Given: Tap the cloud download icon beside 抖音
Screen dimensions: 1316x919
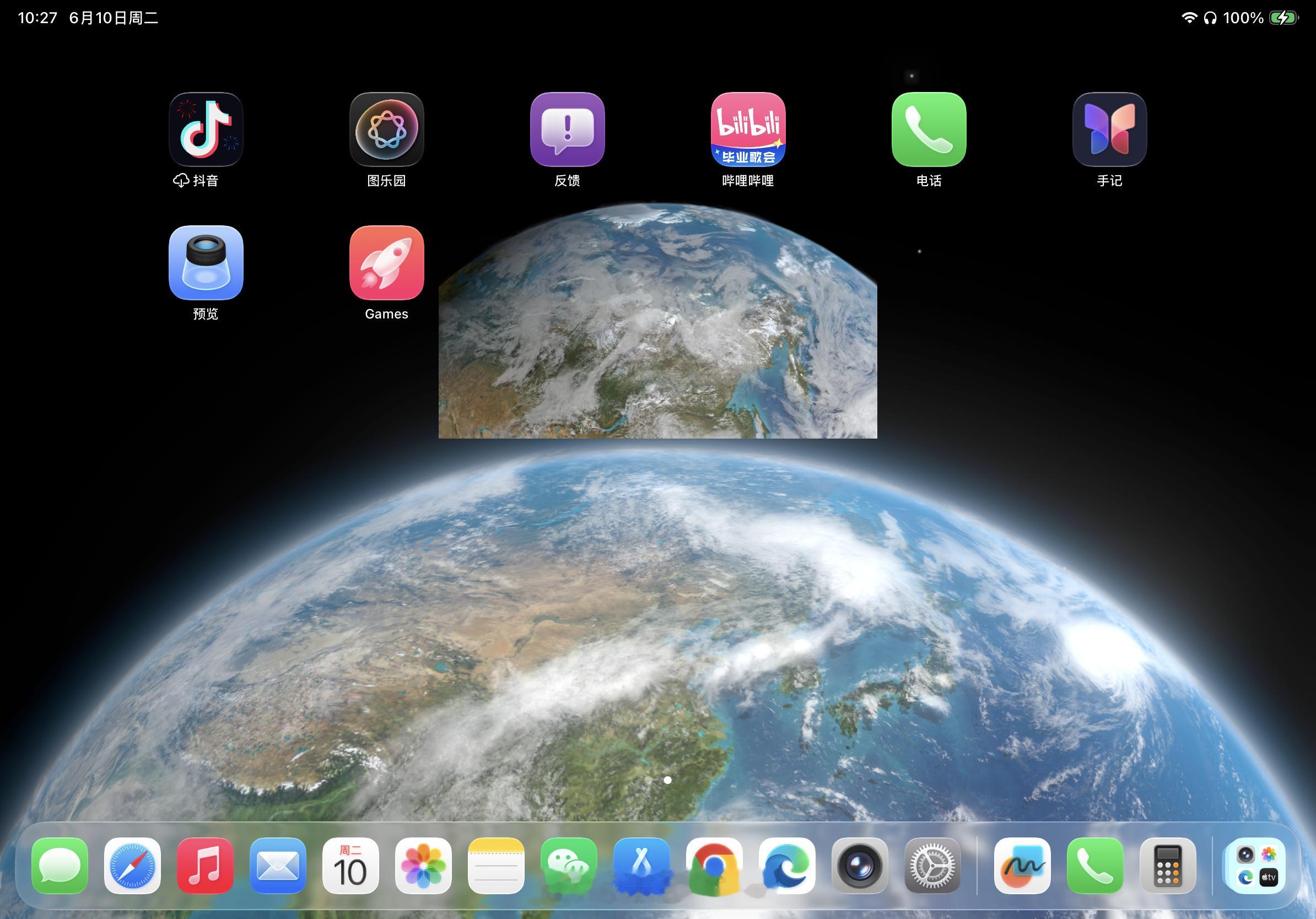Looking at the screenshot, I should click(x=181, y=181).
